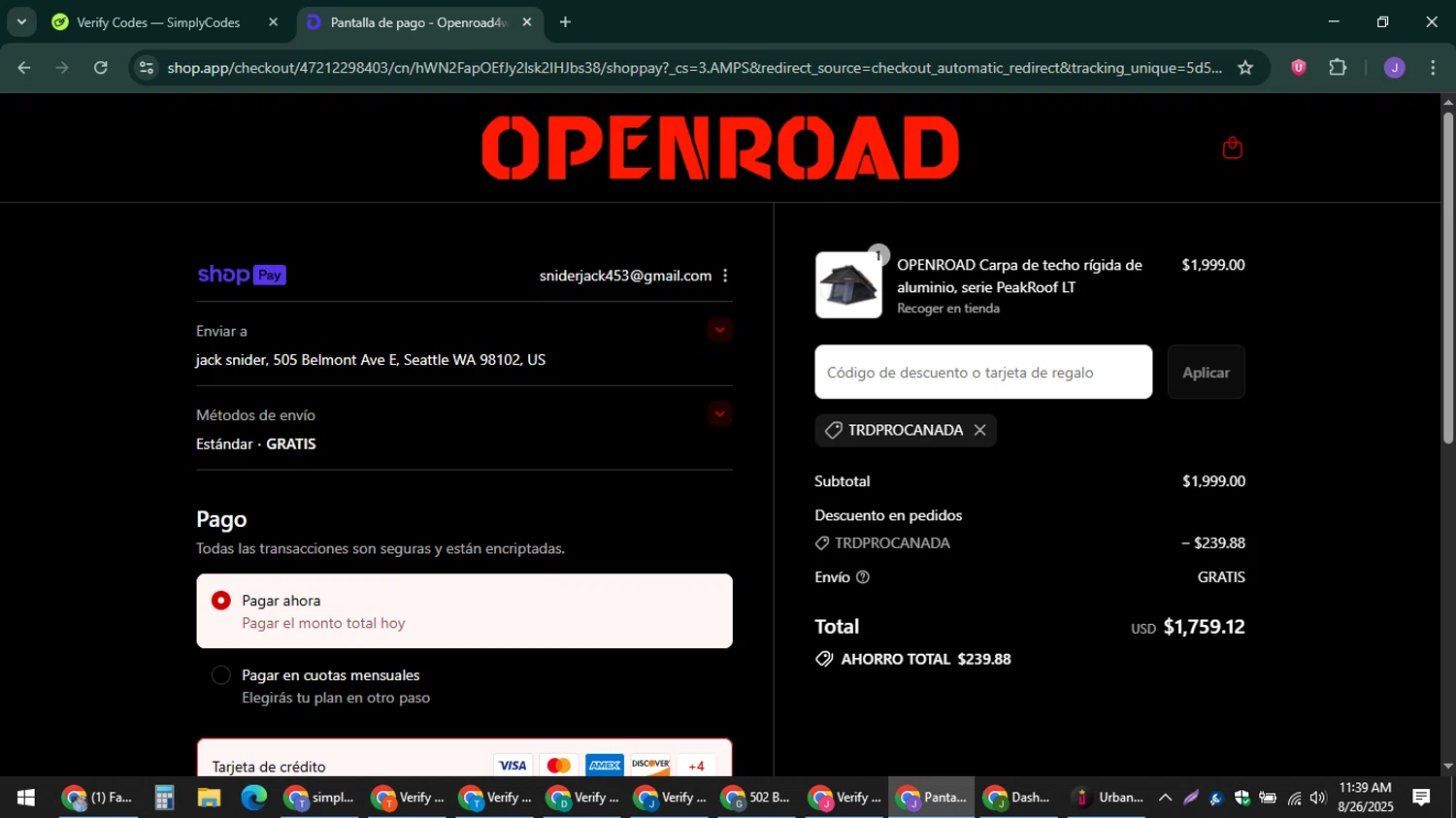Click the American Express card icon

pos(605,766)
